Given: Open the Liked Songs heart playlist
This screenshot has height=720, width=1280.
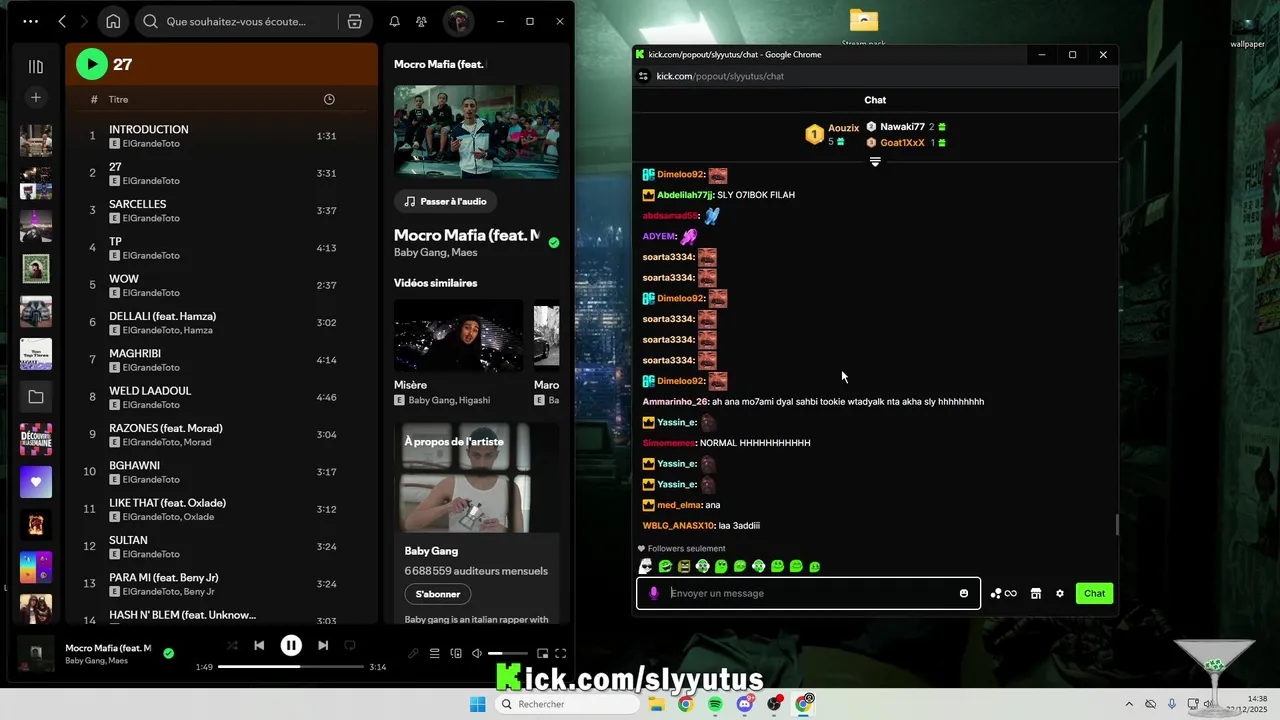Looking at the screenshot, I should (x=36, y=482).
